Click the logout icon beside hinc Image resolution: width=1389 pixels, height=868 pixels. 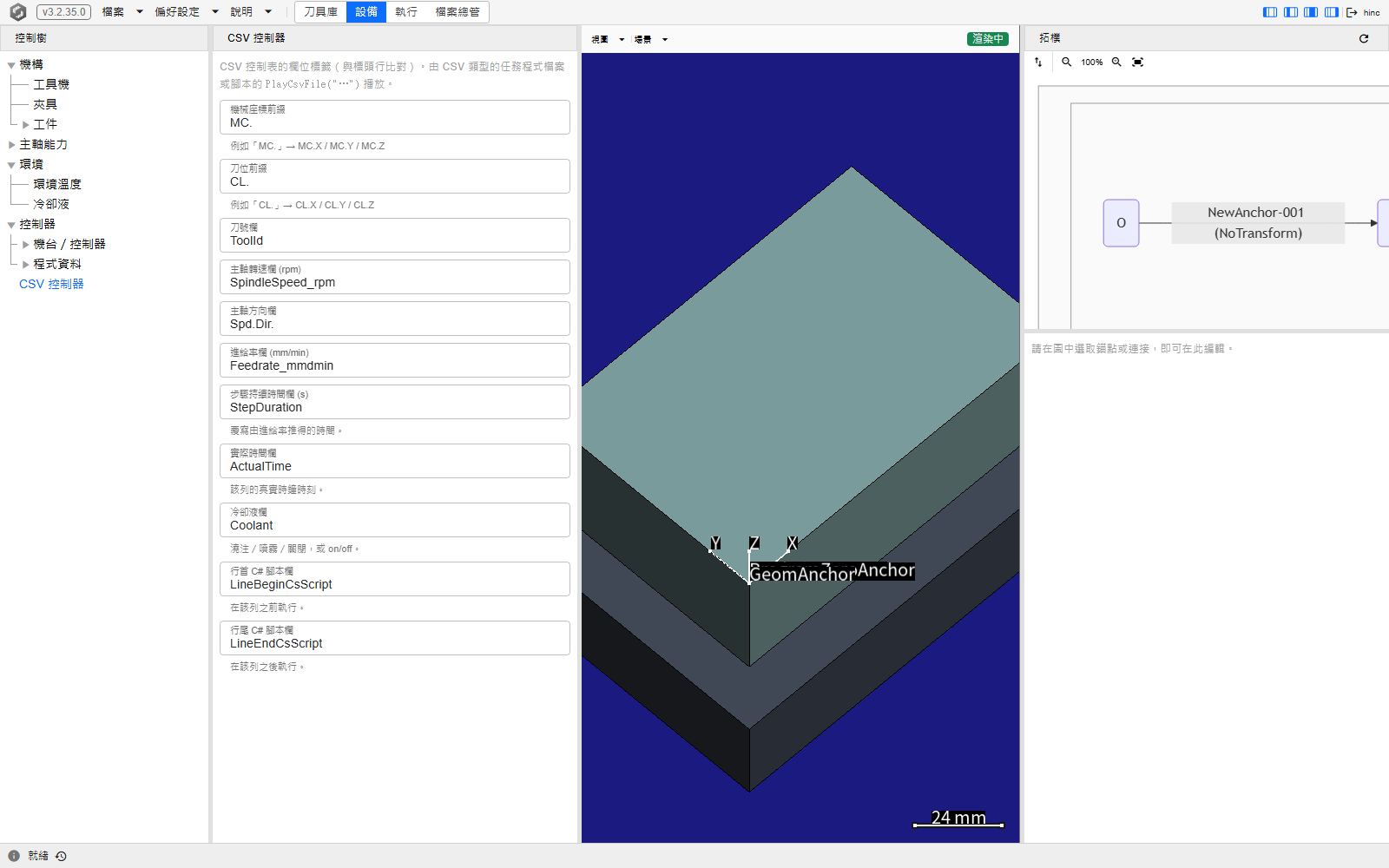tap(1352, 12)
